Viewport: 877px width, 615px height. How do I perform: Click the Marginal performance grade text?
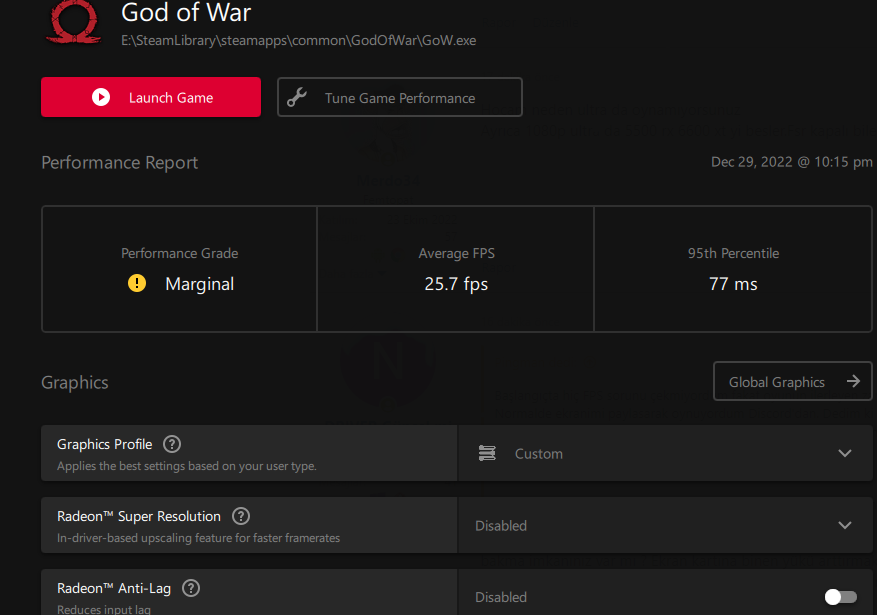click(200, 284)
